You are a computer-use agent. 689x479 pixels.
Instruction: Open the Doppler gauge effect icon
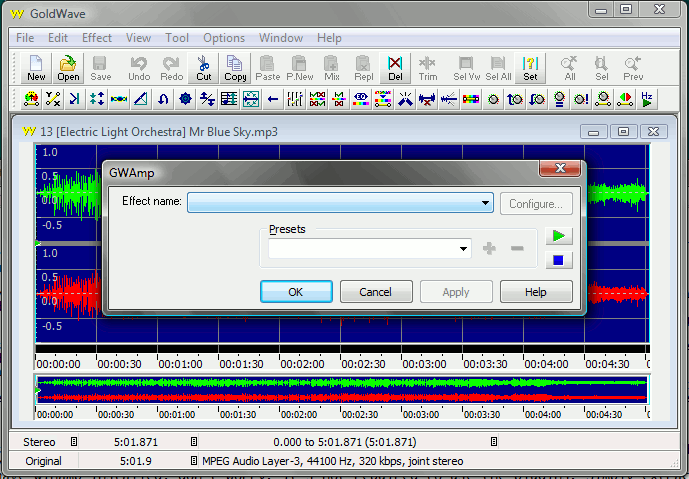coord(31,99)
